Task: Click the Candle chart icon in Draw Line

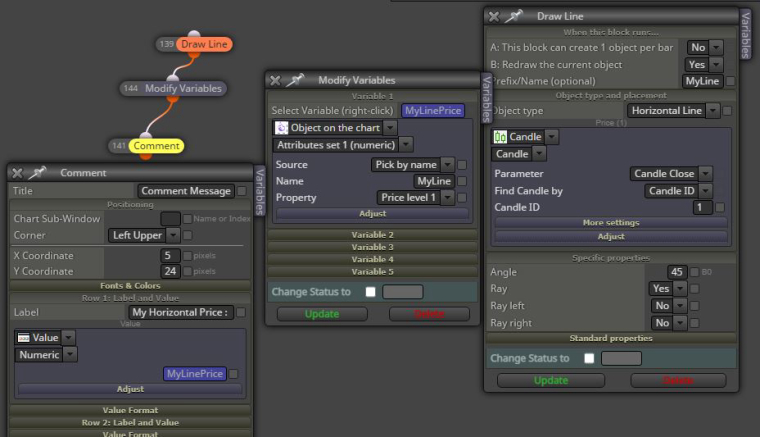Action: [500, 137]
